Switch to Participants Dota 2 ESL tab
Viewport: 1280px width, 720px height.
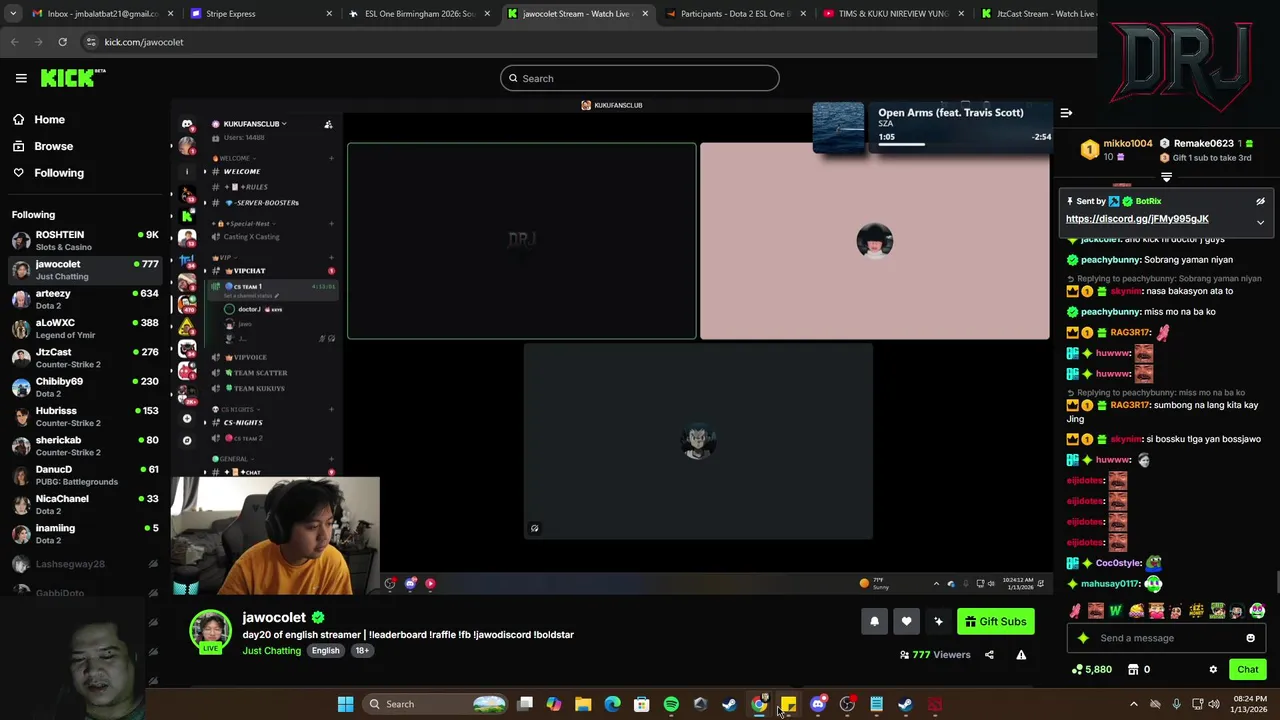(735, 14)
